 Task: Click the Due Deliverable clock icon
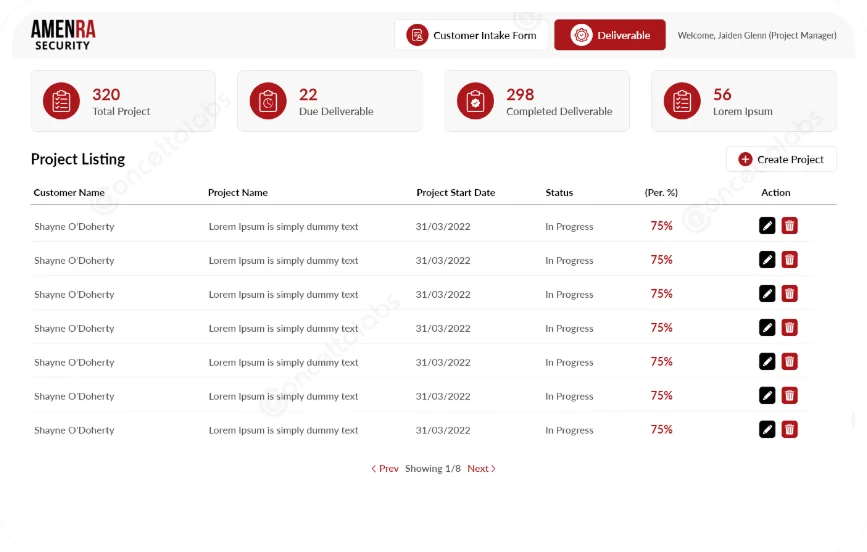[268, 101]
